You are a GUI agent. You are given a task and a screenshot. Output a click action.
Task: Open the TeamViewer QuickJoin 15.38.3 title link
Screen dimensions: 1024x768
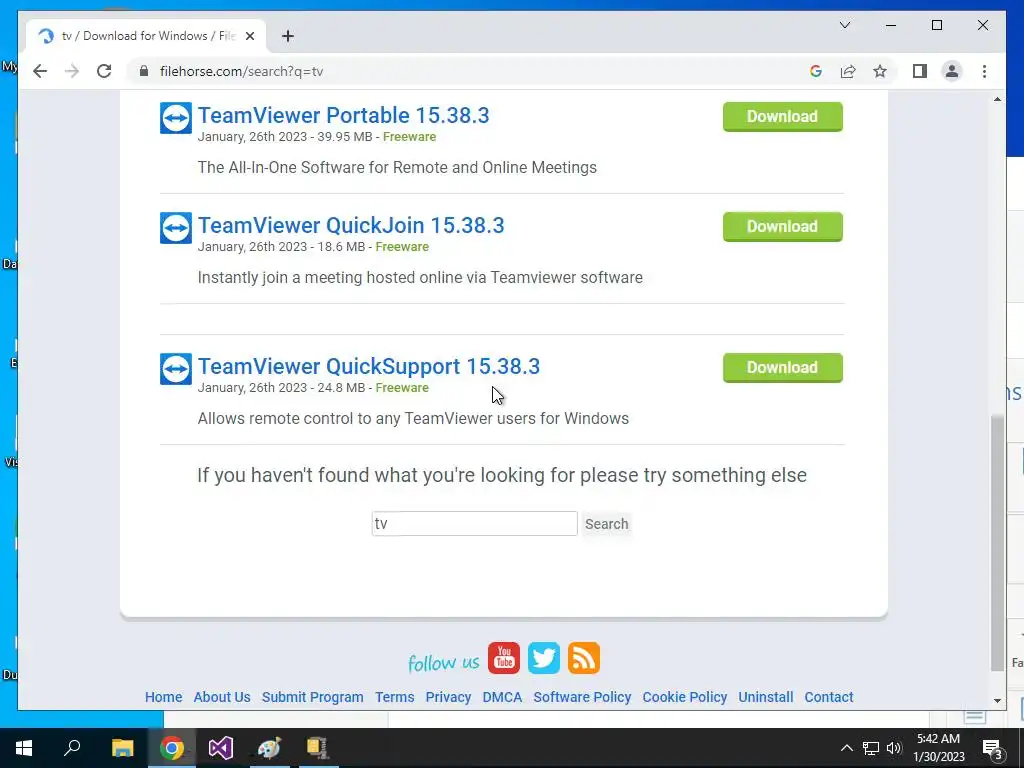(351, 226)
